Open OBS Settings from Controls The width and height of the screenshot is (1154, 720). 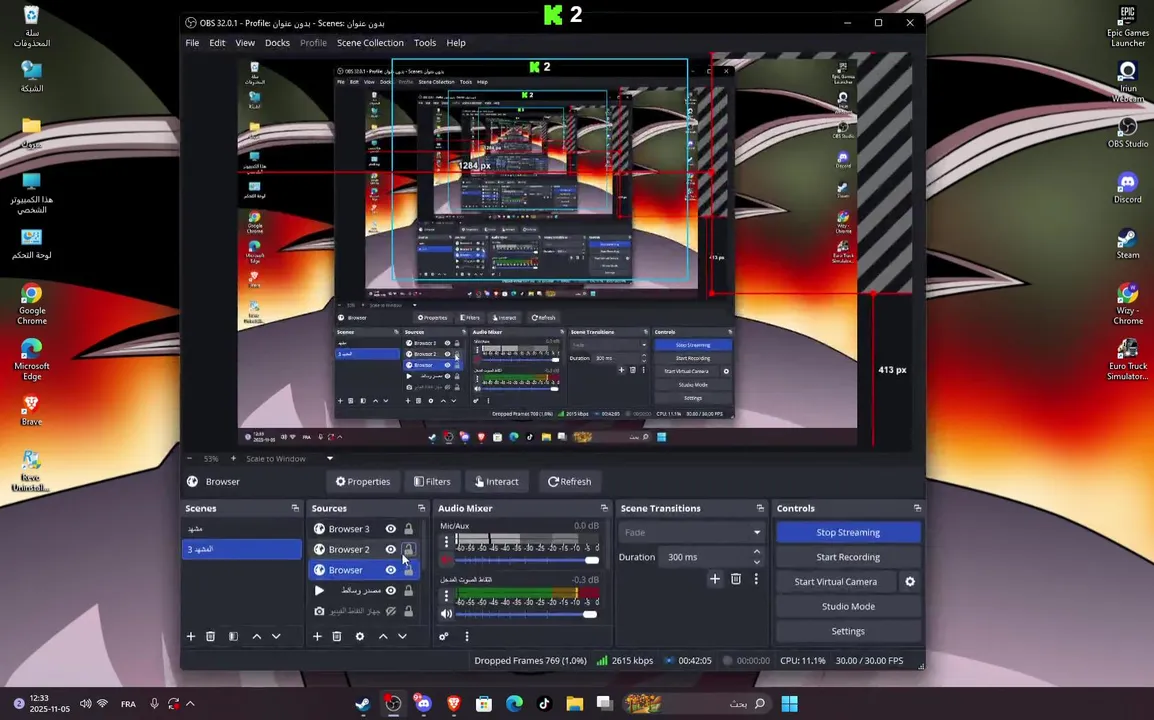coord(848,631)
